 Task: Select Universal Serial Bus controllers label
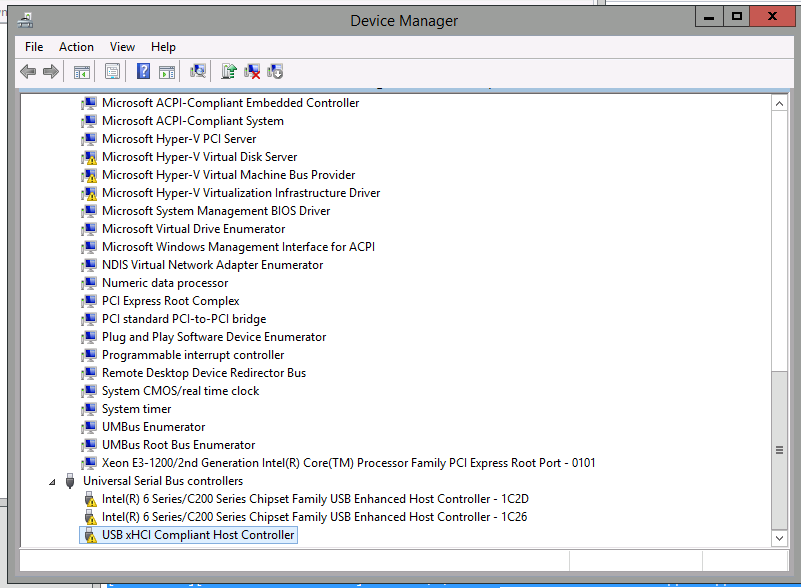[163, 481]
